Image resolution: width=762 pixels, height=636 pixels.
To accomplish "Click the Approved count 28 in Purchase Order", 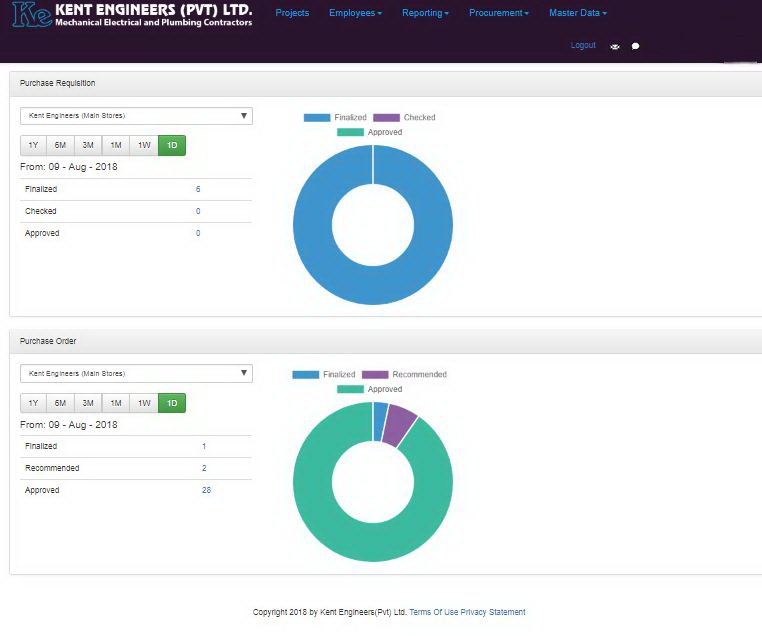I will 206,490.
